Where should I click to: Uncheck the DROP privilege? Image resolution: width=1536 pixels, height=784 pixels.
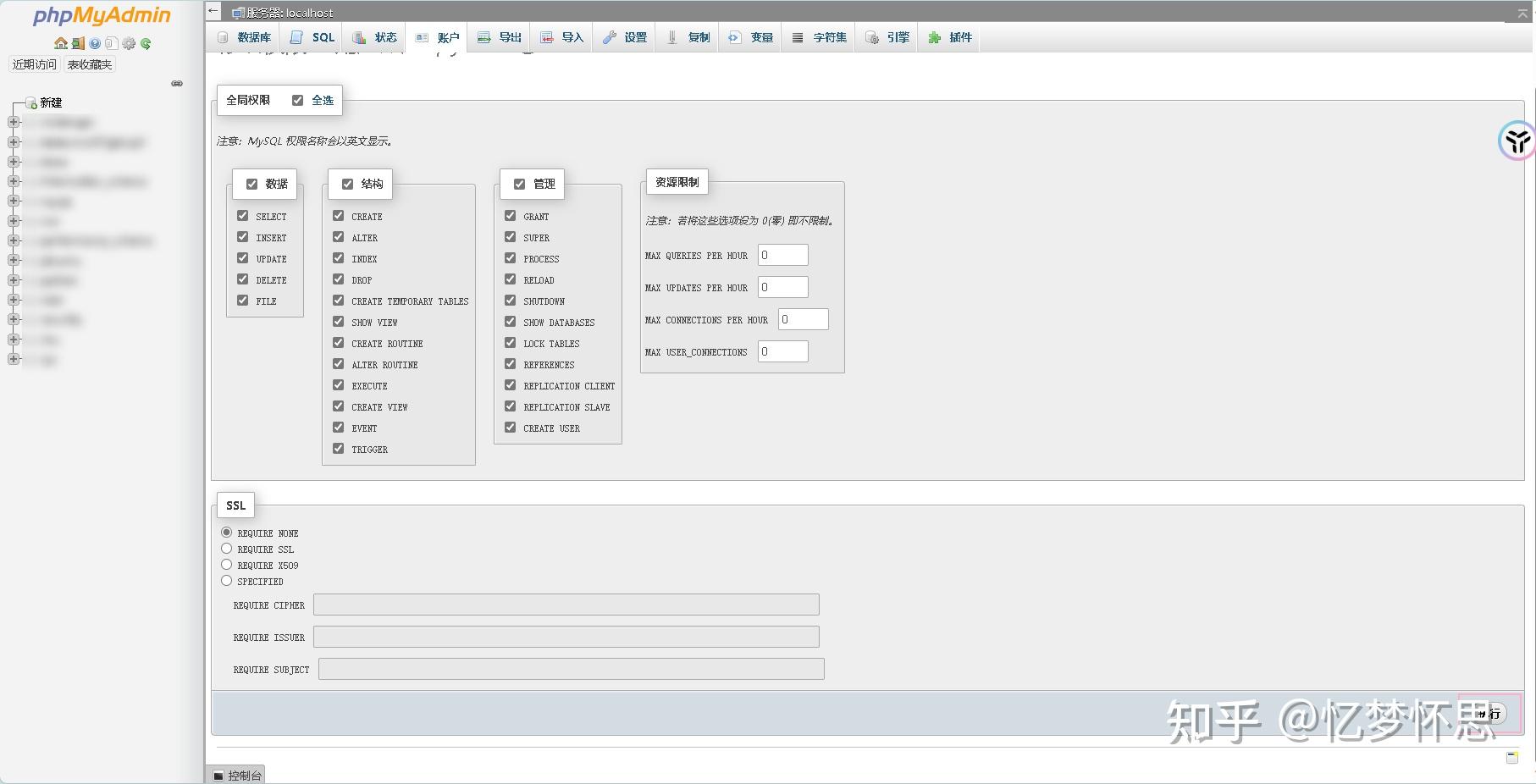click(x=339, y=279)
